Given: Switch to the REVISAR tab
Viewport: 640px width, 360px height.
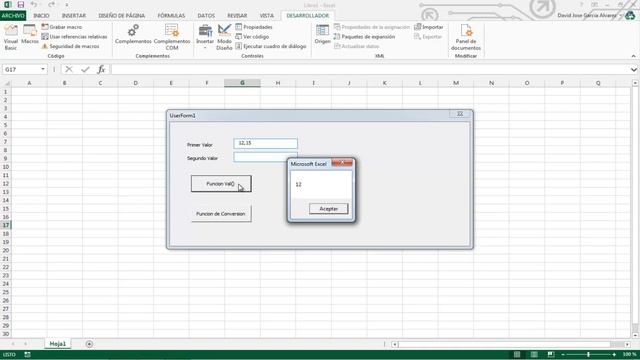Looking at the screenshot, I should pyautogui.click(x=237, y=16).
